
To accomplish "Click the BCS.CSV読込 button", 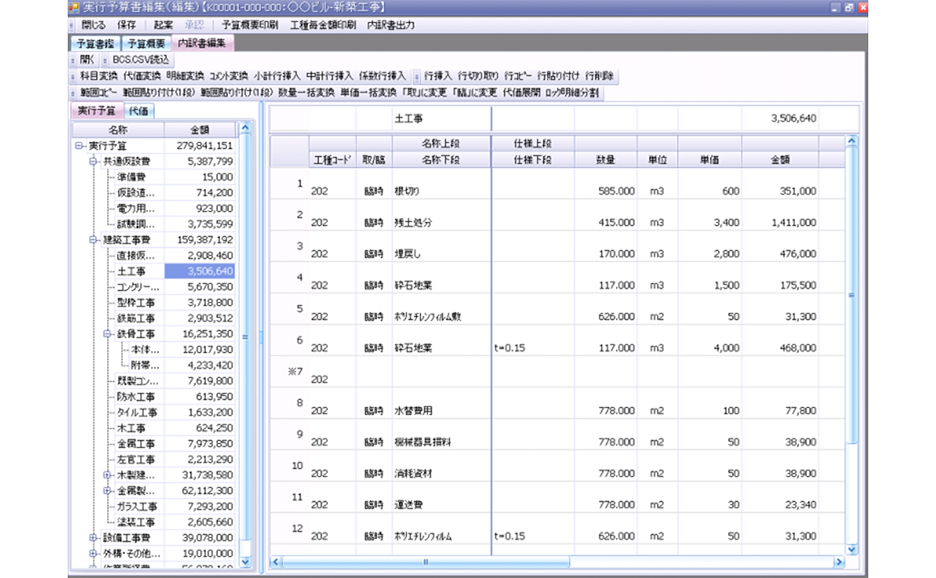I will tap(141, 59).
